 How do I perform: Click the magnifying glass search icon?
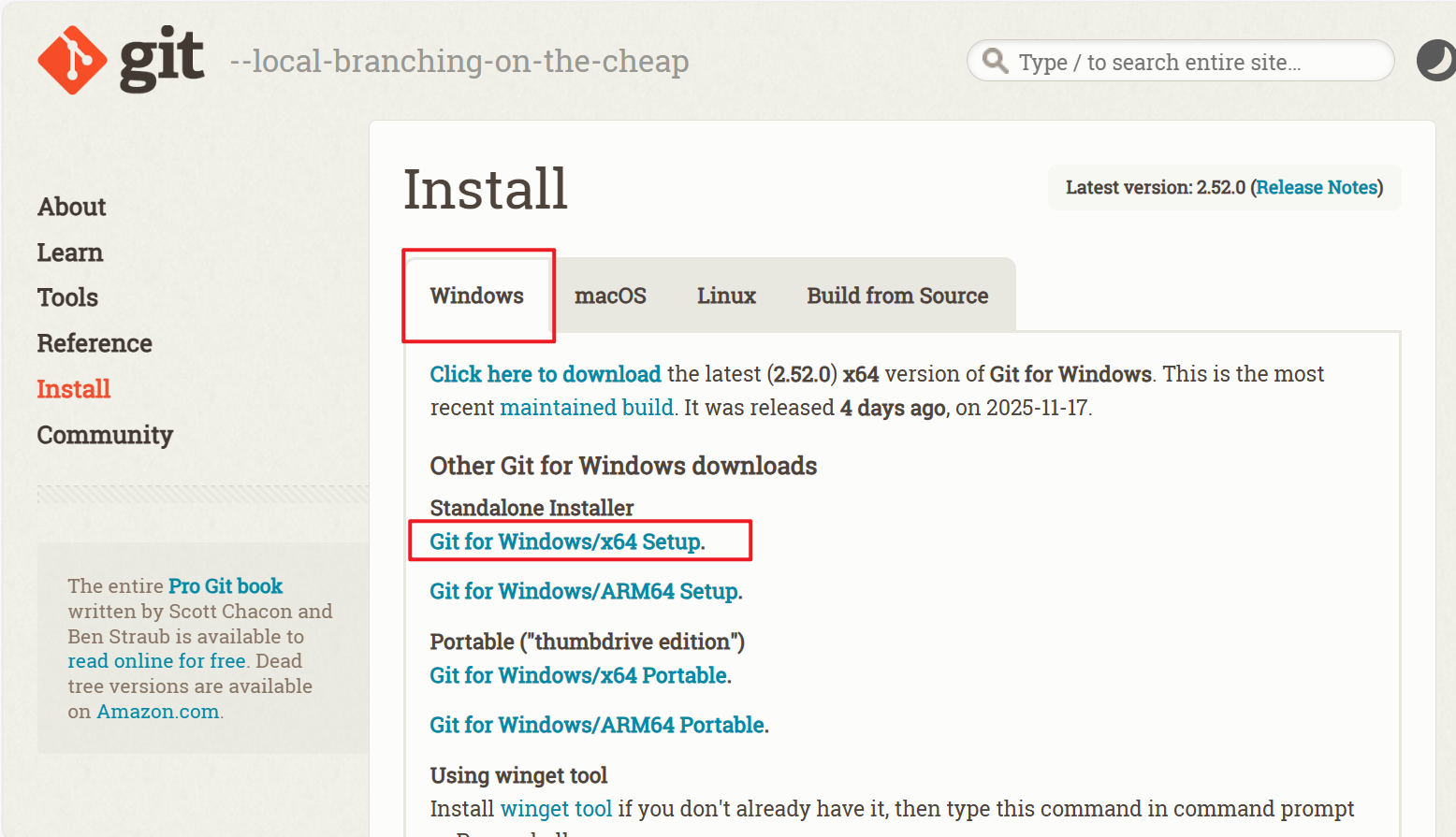point(995,61)
